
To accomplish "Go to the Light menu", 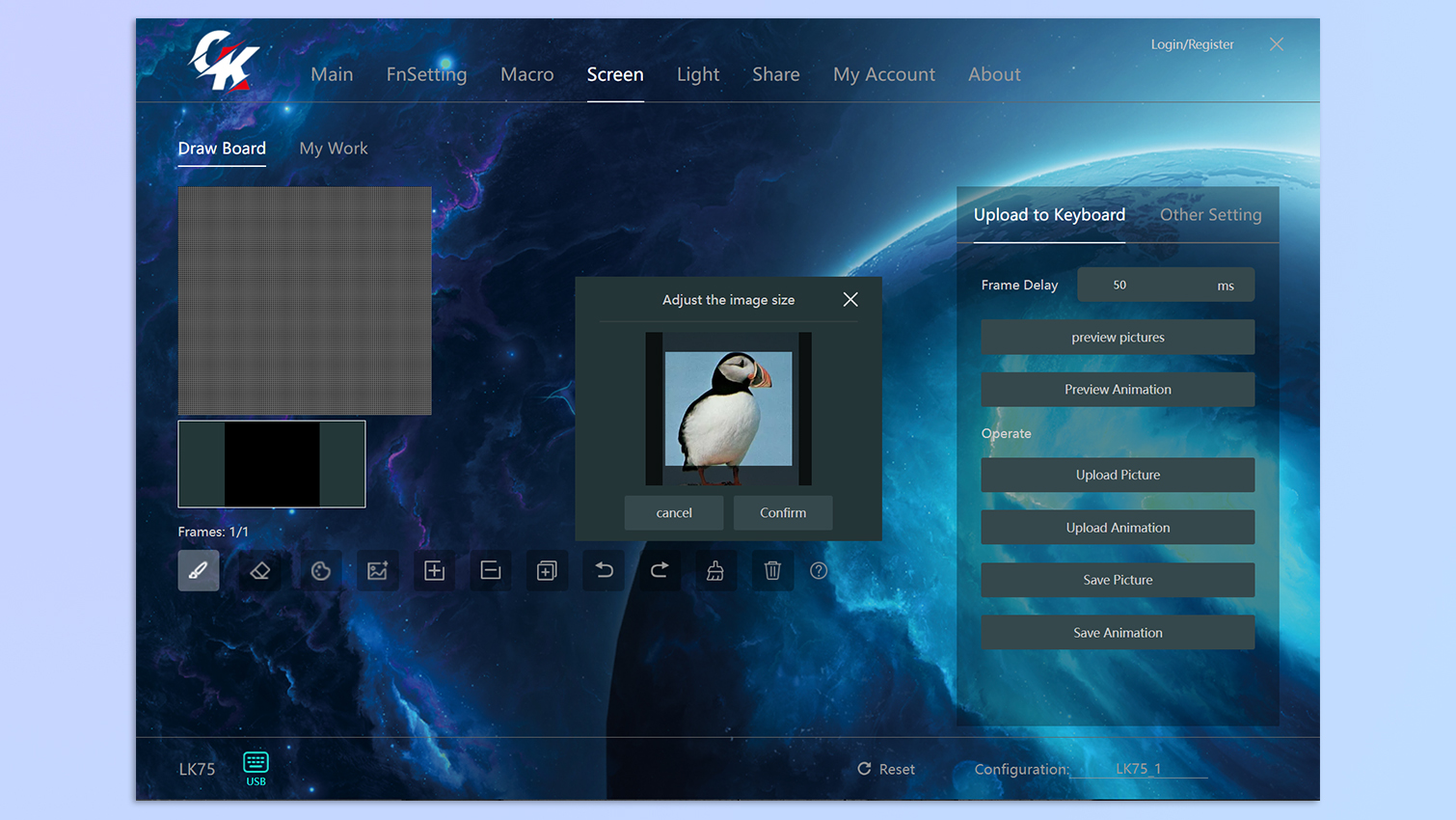I will (698, 74).
